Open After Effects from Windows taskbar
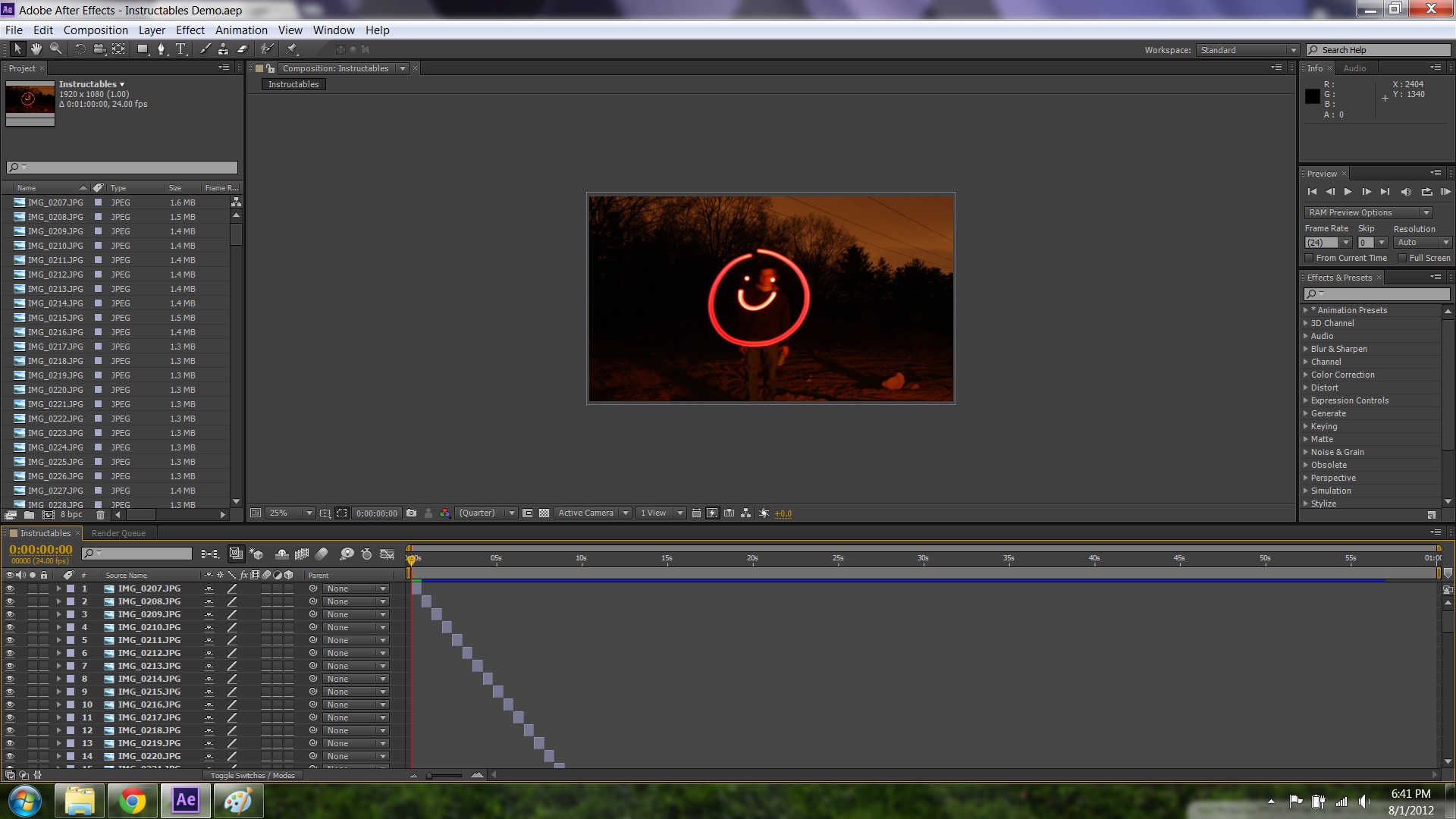This screenshot has height=819, width=1456. coord(186,800)
